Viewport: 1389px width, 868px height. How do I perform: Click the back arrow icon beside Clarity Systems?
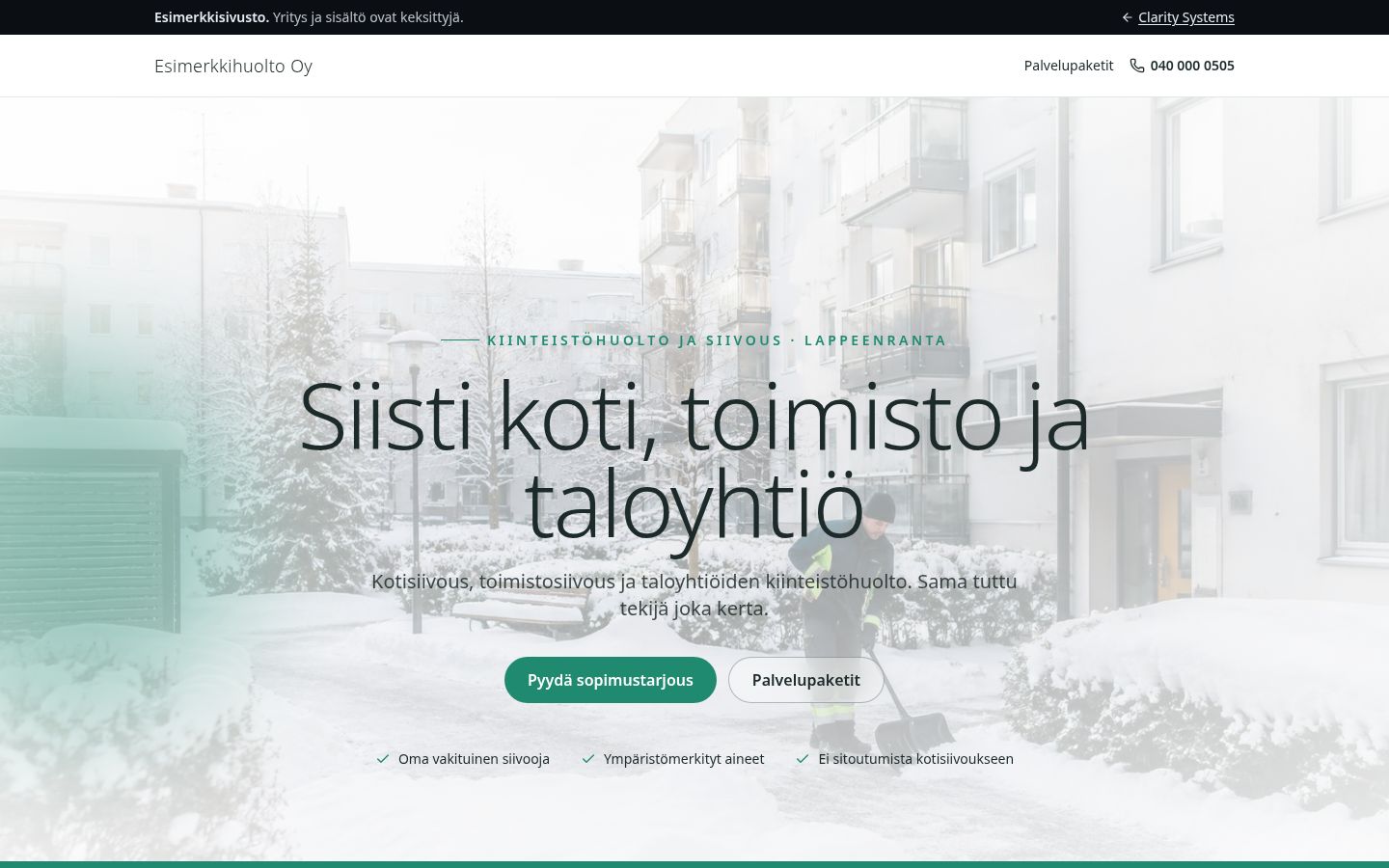(1127, 17)
